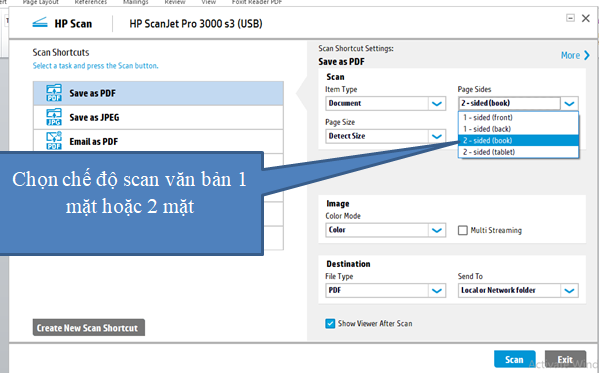Choose 1 - sided (back) option
The image size is (599, 373).
coord(518,129)
